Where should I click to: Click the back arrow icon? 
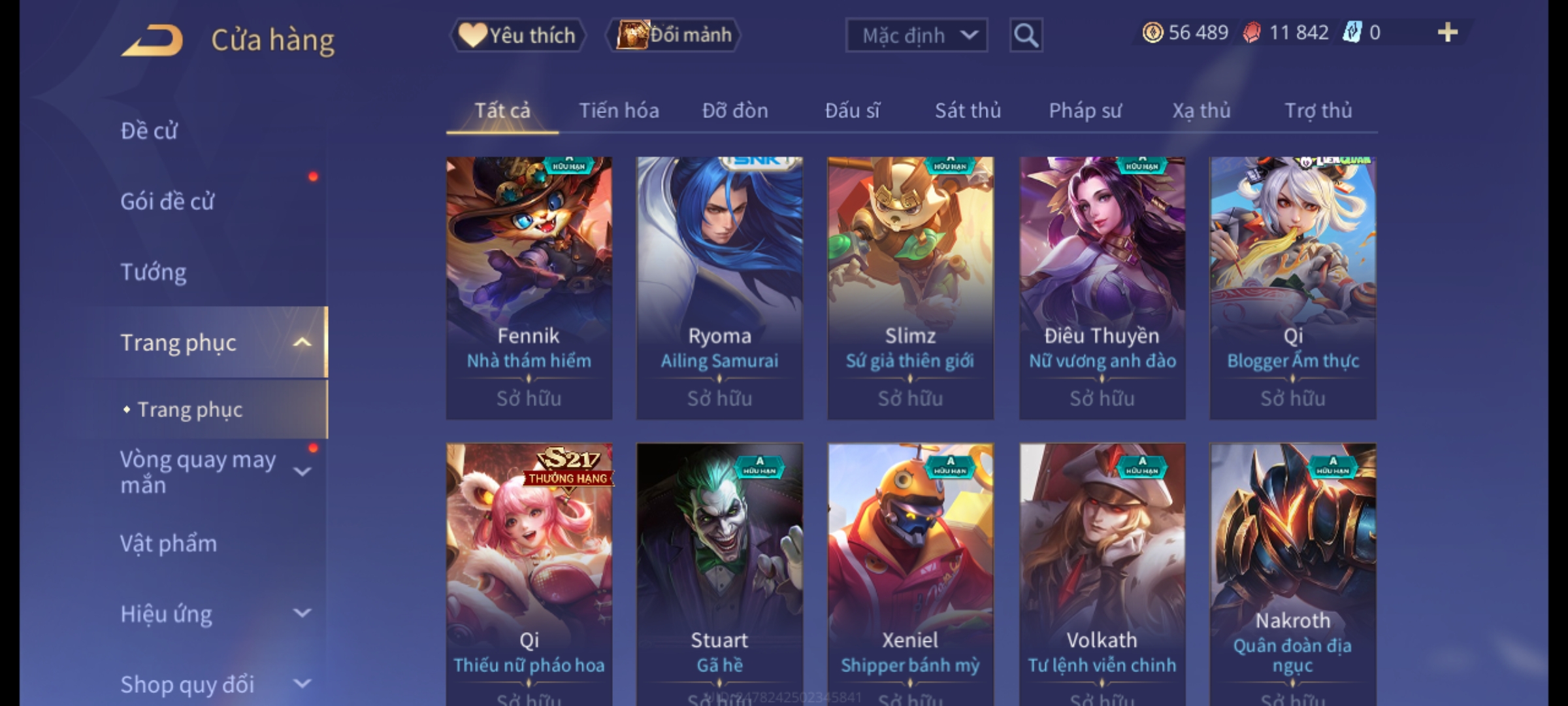point(152,41)
